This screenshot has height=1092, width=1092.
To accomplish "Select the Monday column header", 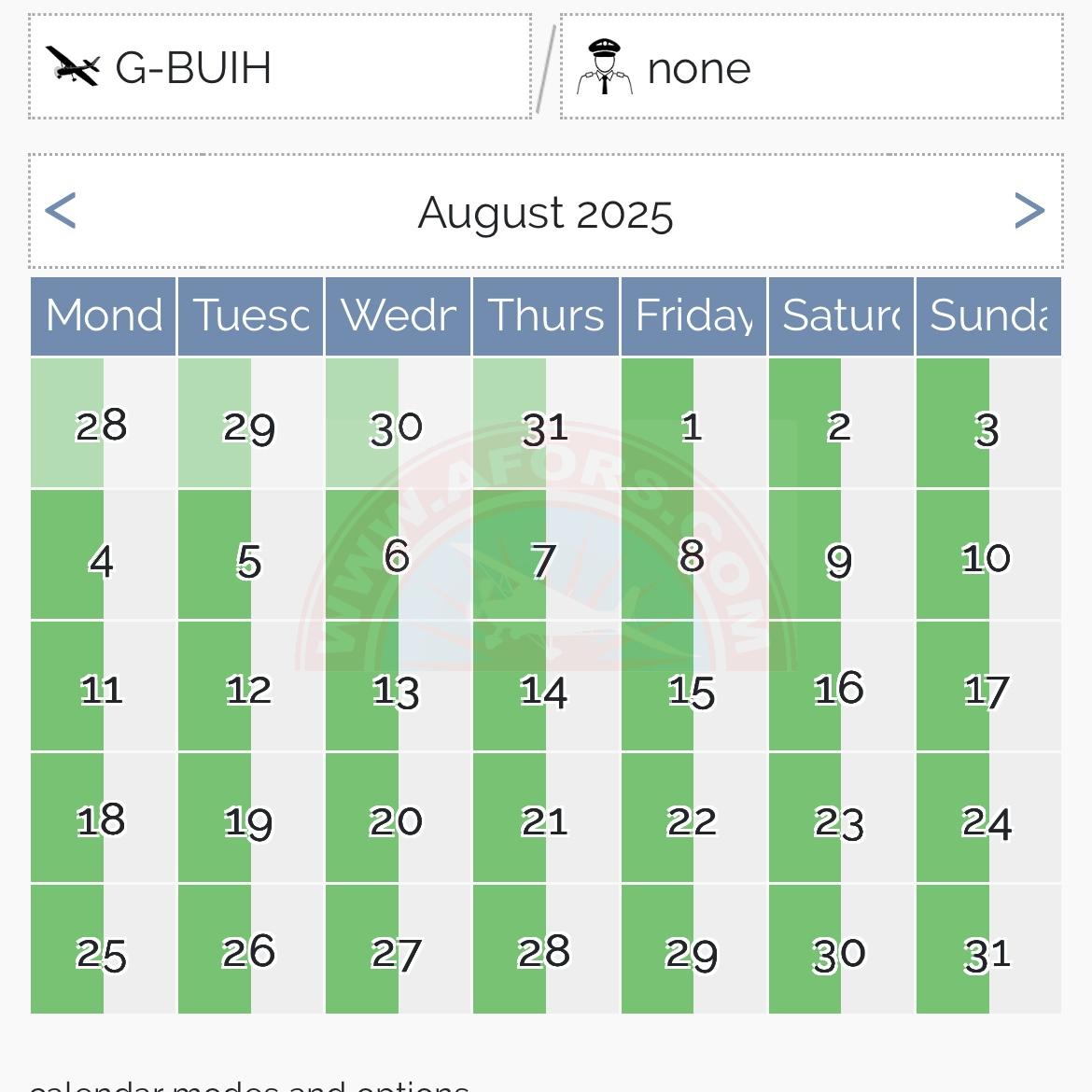I will pyautogui.click(x=104, y=315).
